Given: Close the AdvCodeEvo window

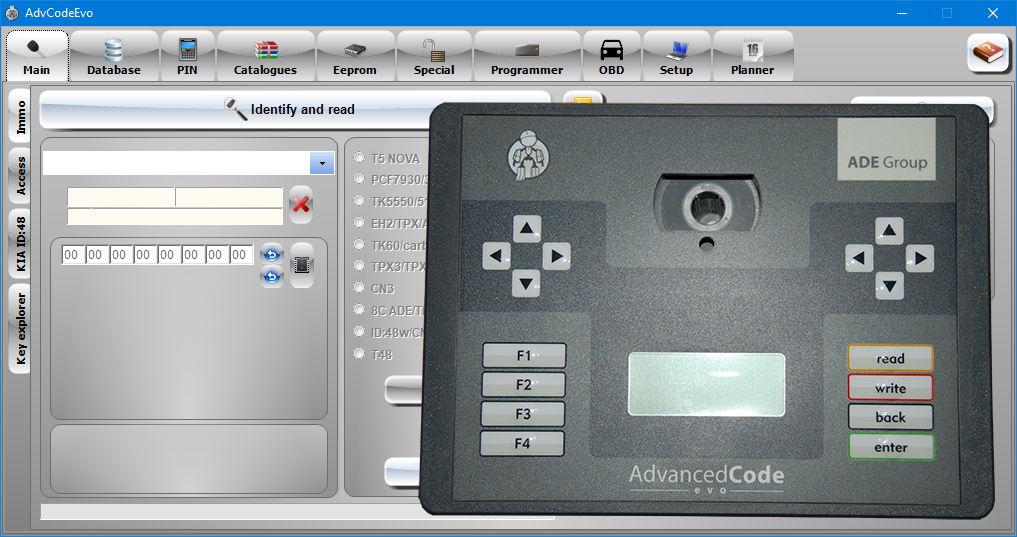Looking at the screenshot, I should [992, 13].
